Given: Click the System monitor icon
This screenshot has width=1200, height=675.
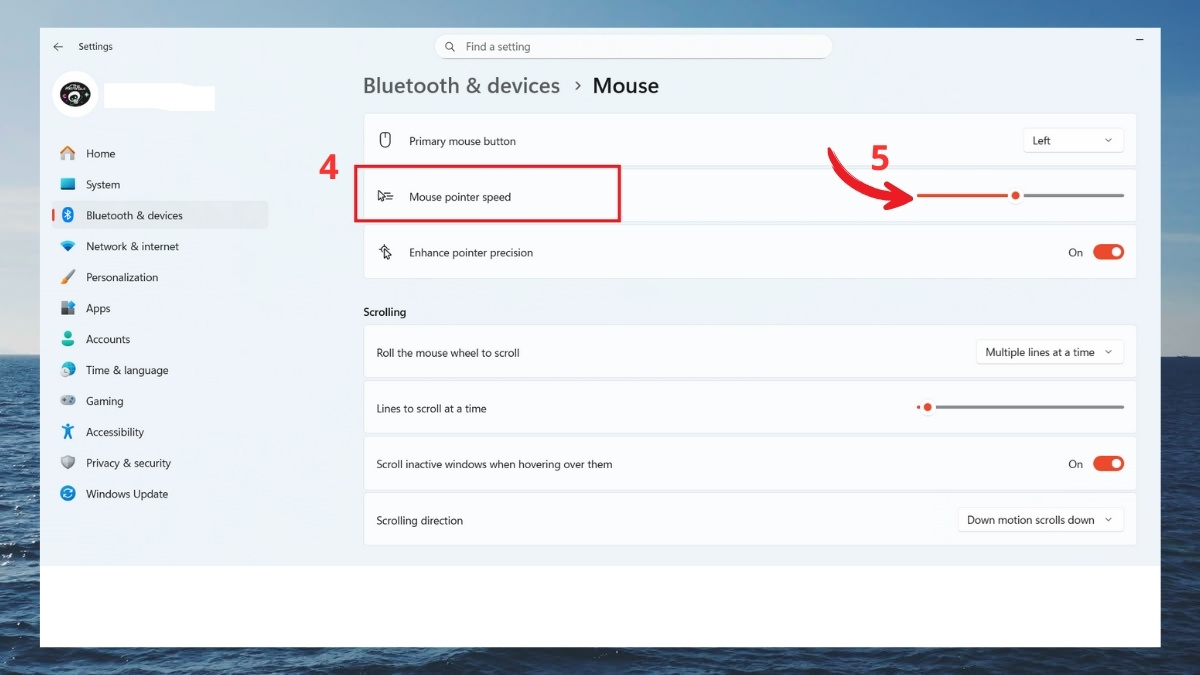Looking at the screenshot, I should click(x=68, y=184).
